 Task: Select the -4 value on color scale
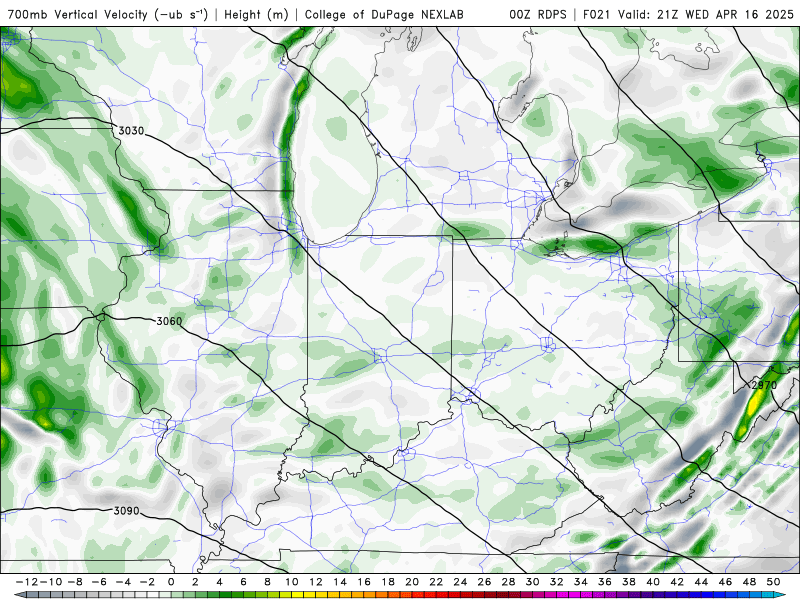[x=123, y=582]
